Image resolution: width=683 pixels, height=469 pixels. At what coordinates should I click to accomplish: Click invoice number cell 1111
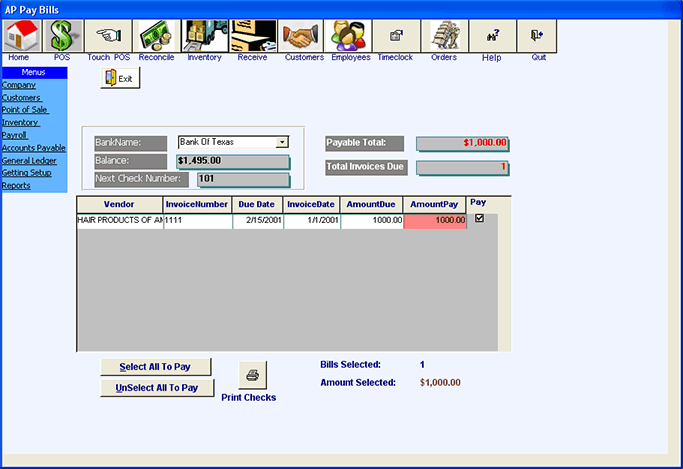(198, 221)
